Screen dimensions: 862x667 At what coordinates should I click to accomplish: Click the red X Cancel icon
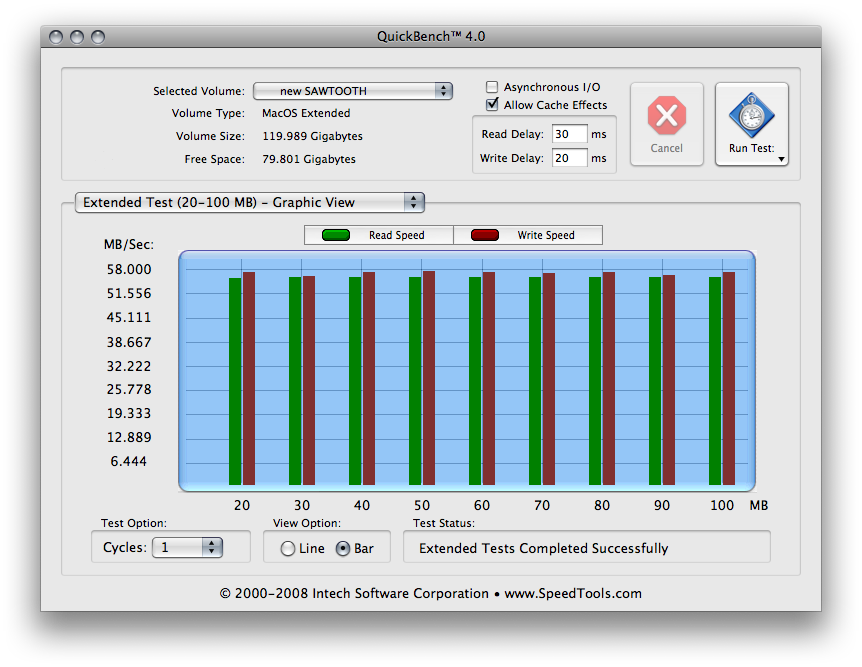tap(666, 115)
